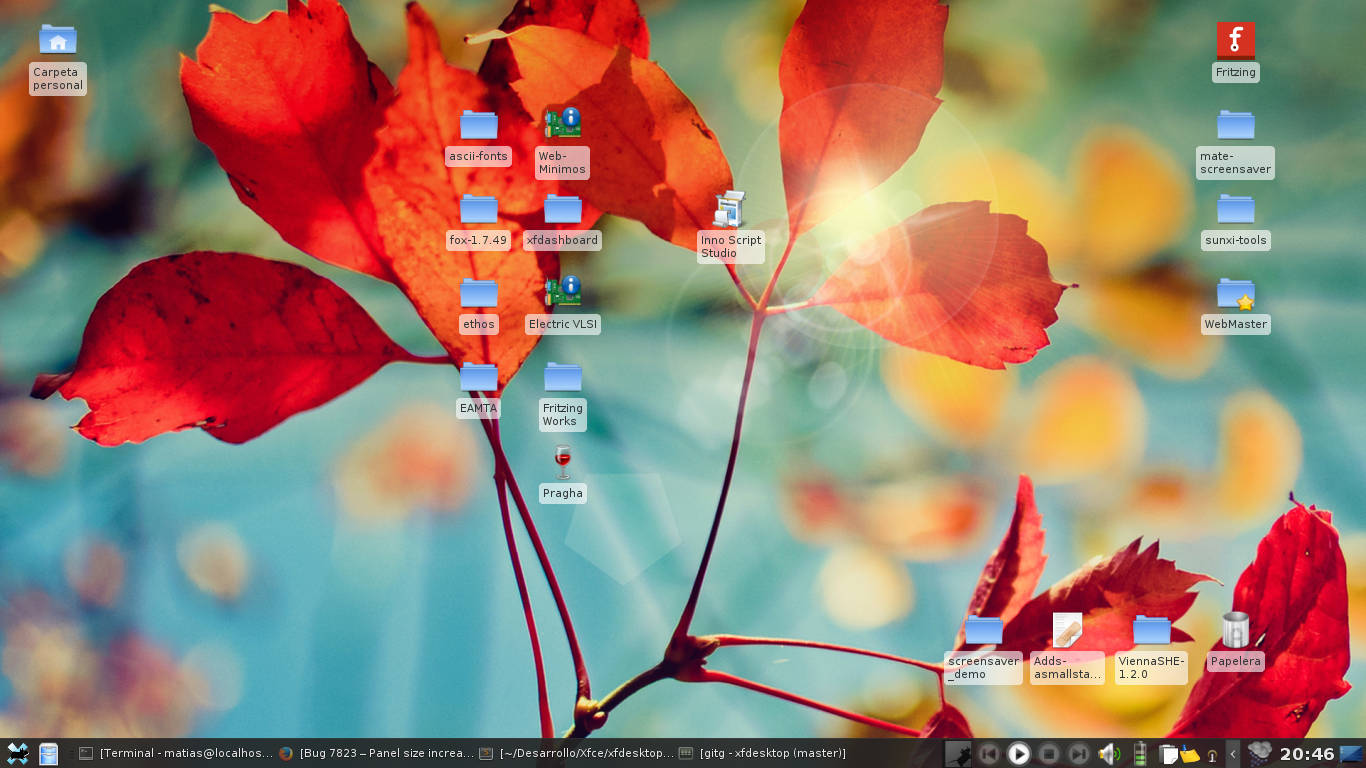Click the volume speaker icon in panel
Viewport: 1366px width, 768px height.
[x=1108, y=754]
